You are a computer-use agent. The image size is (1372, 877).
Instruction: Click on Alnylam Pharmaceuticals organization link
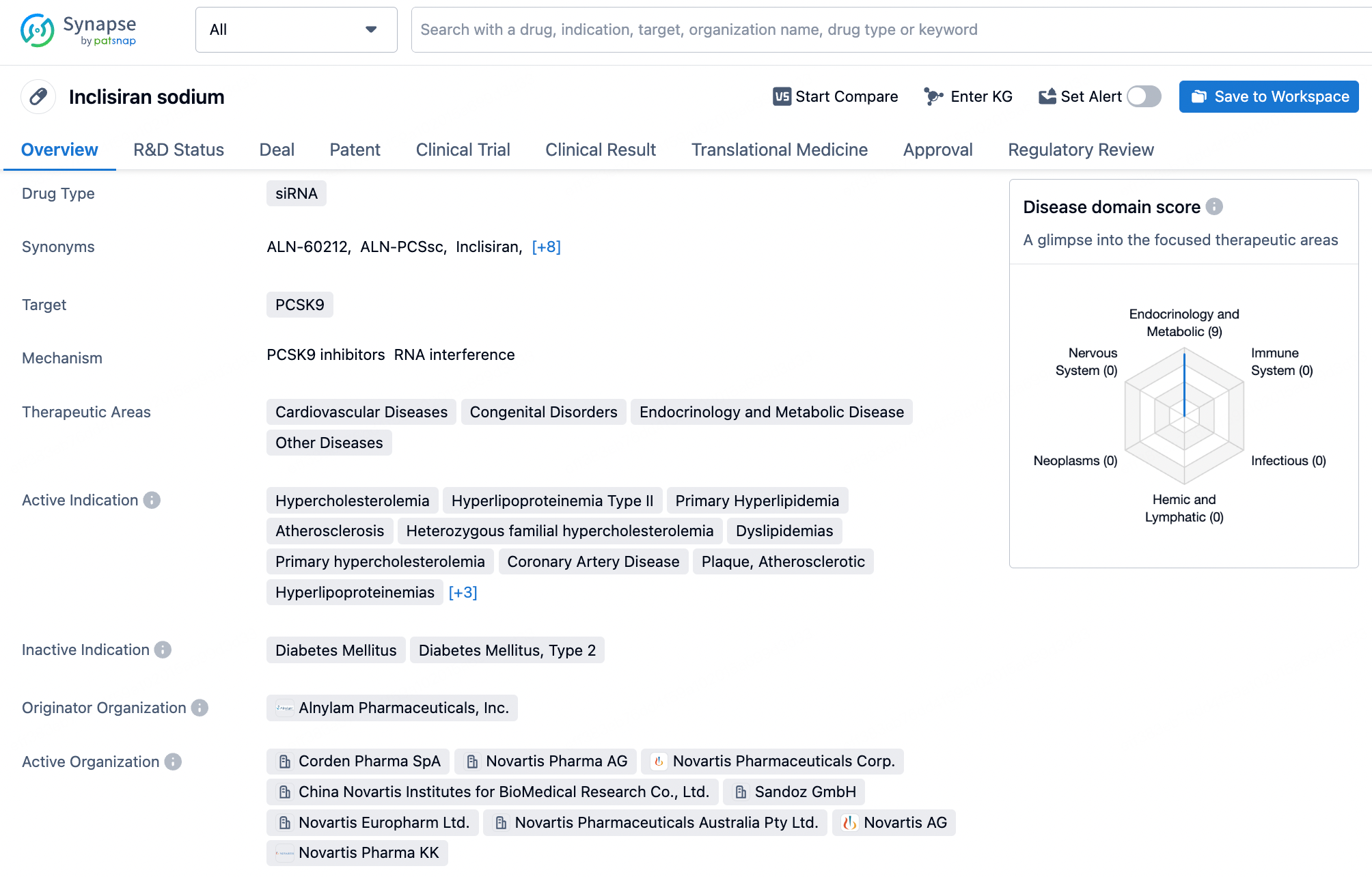click(391, 707)
